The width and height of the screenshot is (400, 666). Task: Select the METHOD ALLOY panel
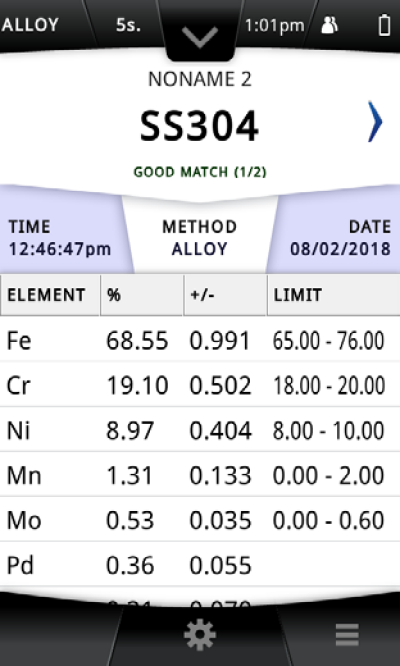tap(200, 238)
